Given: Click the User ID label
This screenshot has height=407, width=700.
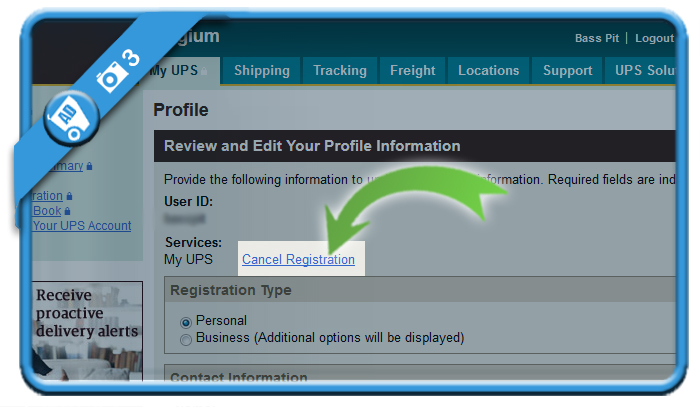Looking at the screenshot, I should point(188,202).
